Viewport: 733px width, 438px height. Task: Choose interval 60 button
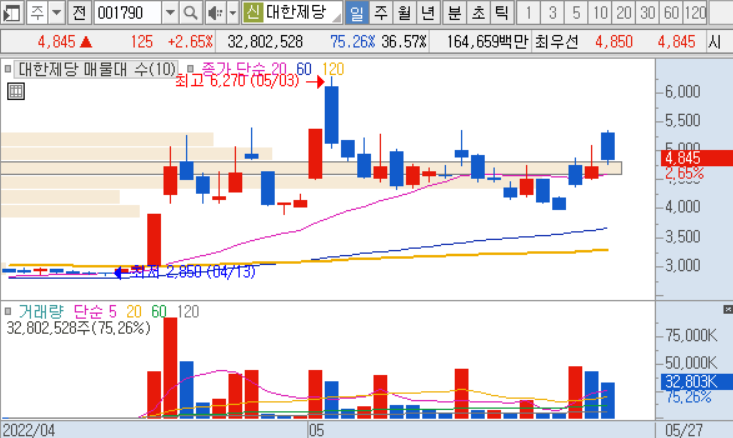point(671,13)
